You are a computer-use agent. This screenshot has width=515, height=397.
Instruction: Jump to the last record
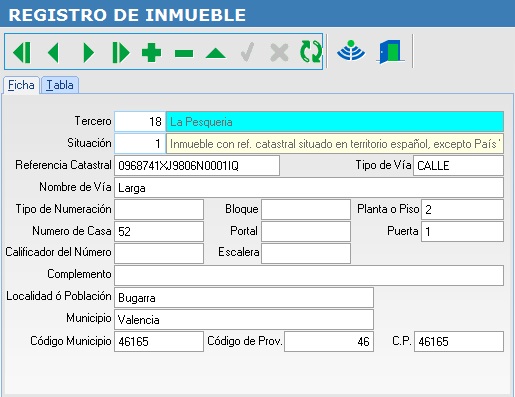(x=120, y=52)
